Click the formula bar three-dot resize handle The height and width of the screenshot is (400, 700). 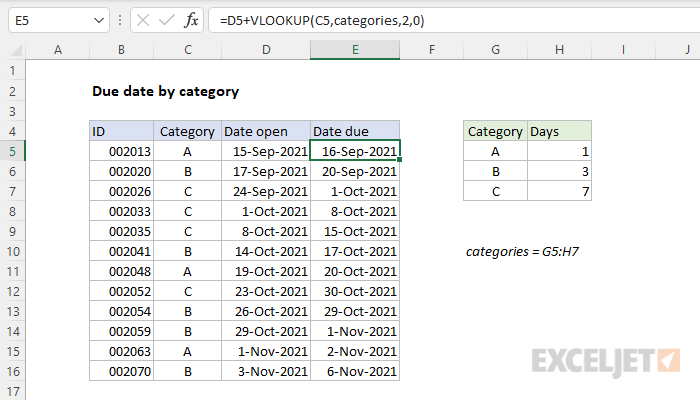tap(120, 20)
